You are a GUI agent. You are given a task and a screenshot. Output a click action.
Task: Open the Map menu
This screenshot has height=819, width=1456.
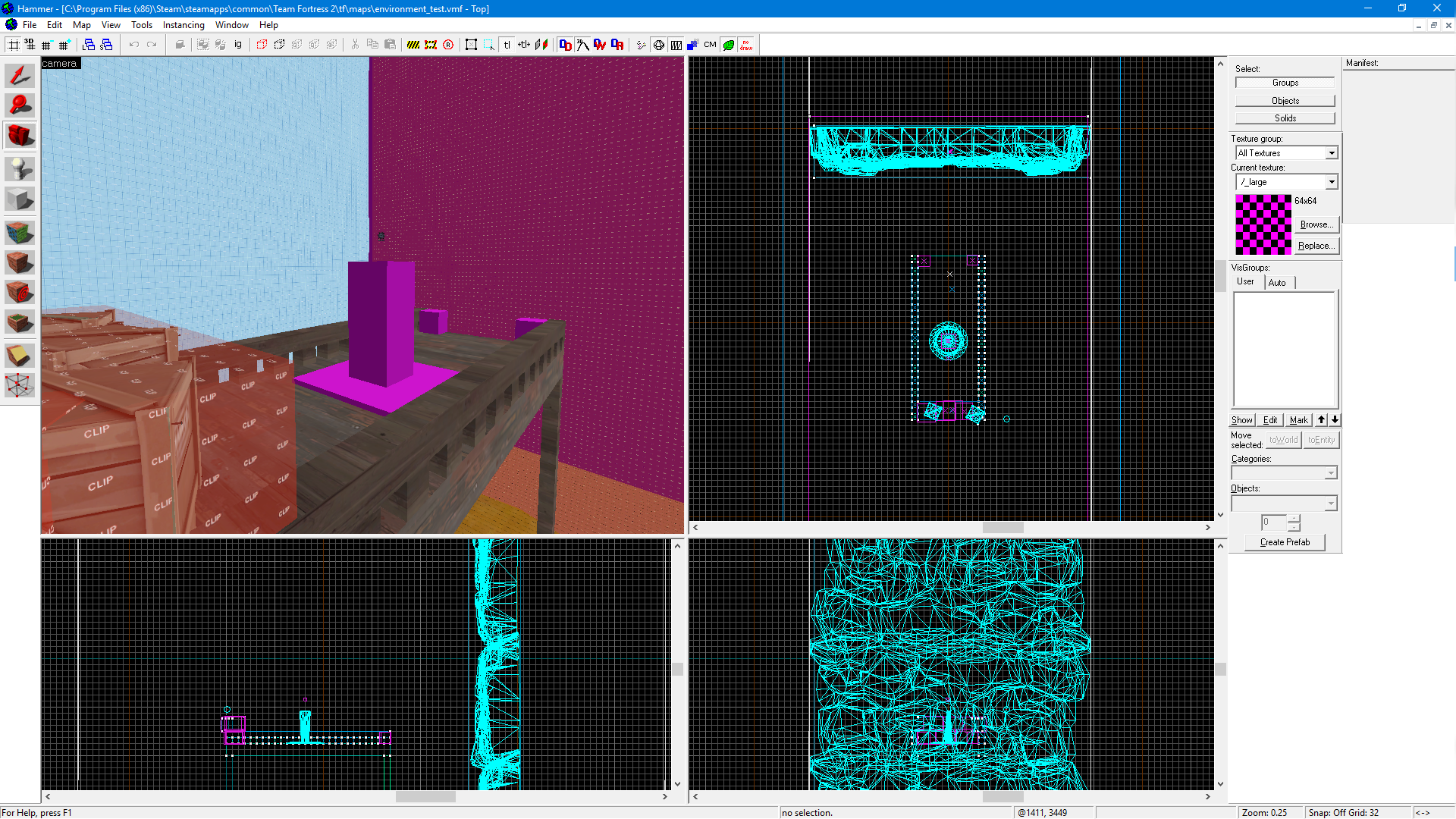82,25
